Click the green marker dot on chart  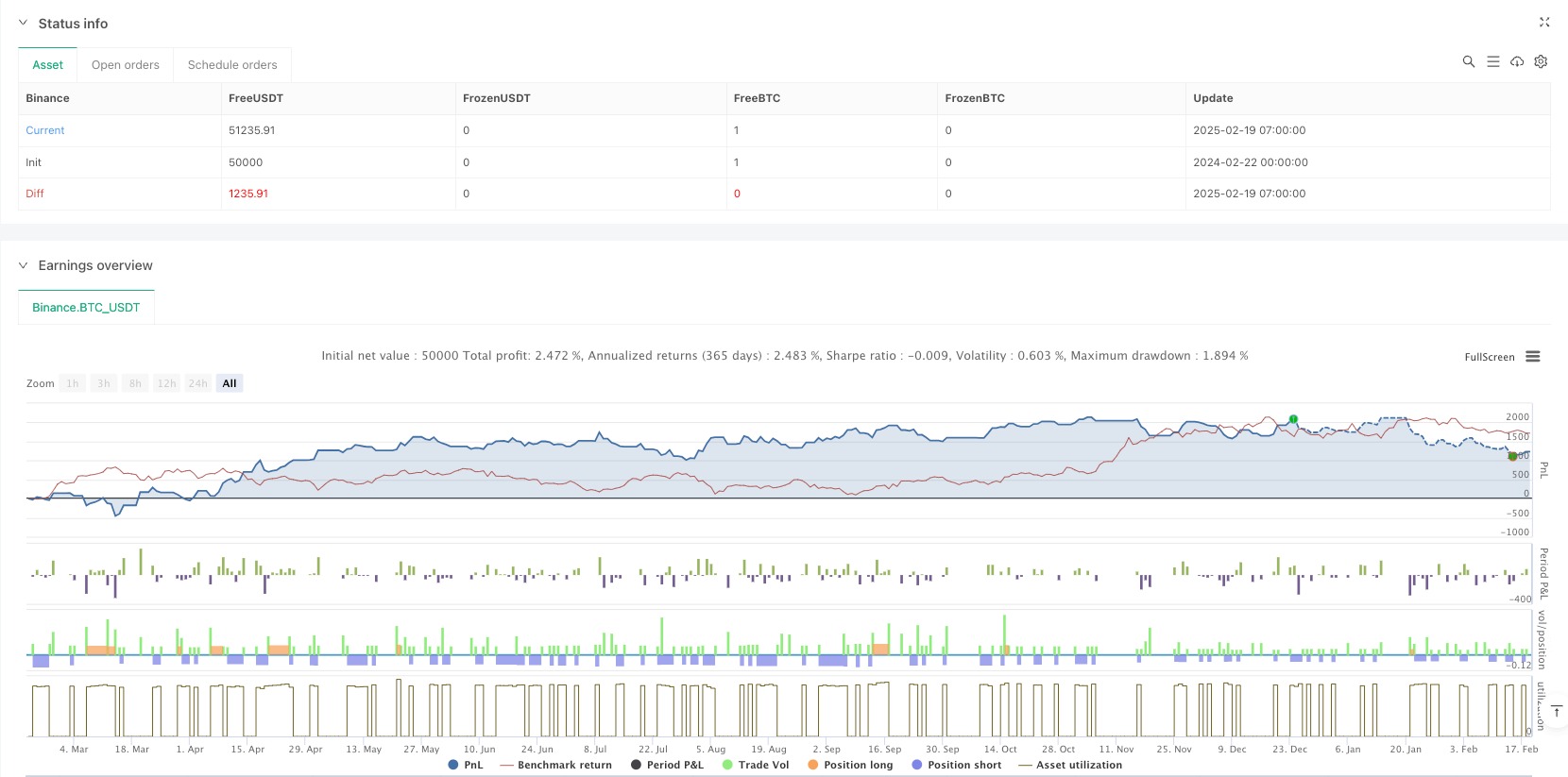click(1293, 419)
